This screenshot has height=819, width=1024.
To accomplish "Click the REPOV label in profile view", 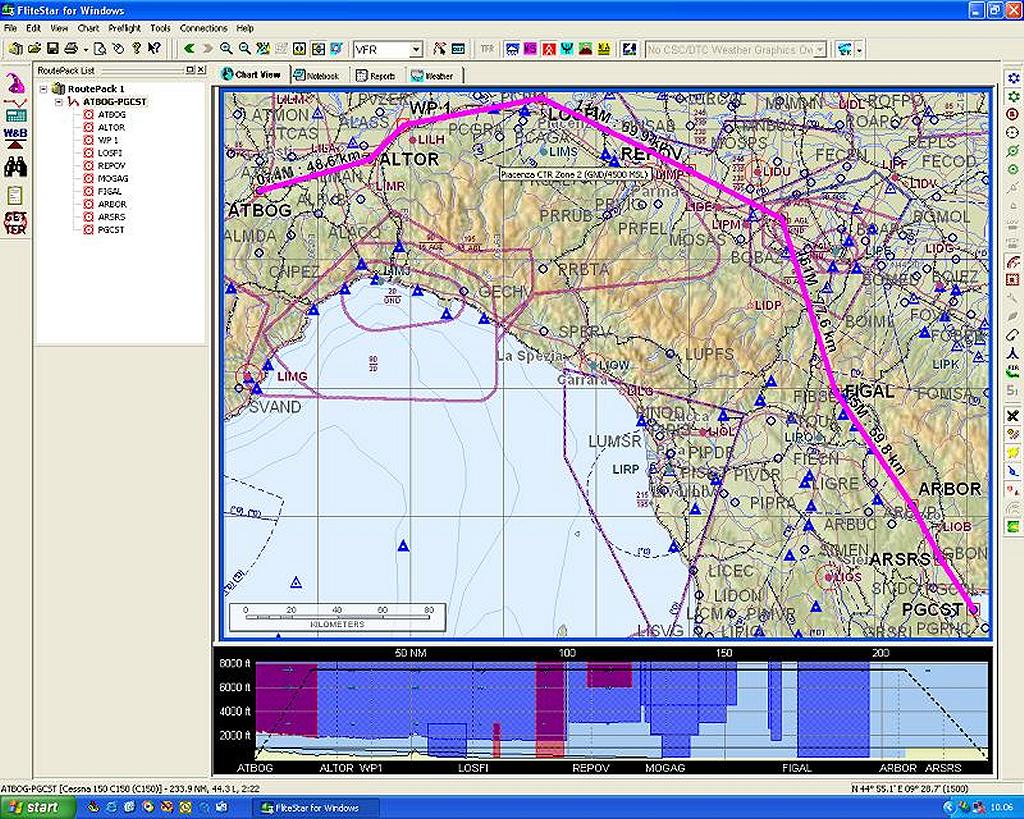I will pyautogui.click(x=591, y=768).
